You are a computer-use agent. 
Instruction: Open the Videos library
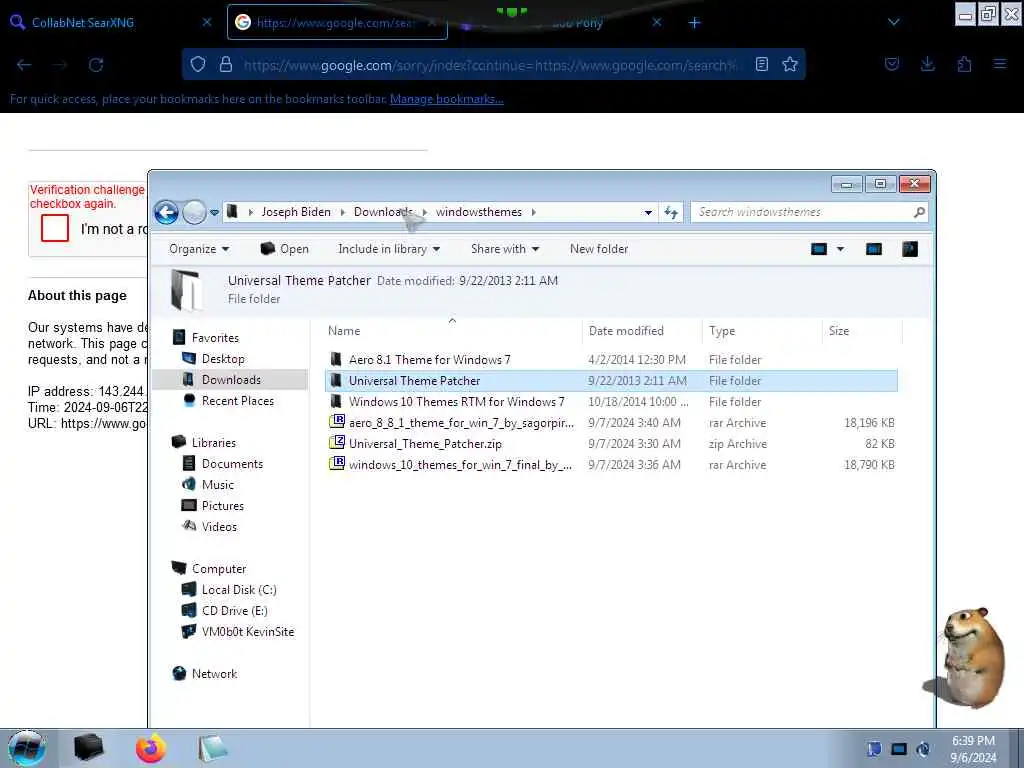click(x=219, y=526)
